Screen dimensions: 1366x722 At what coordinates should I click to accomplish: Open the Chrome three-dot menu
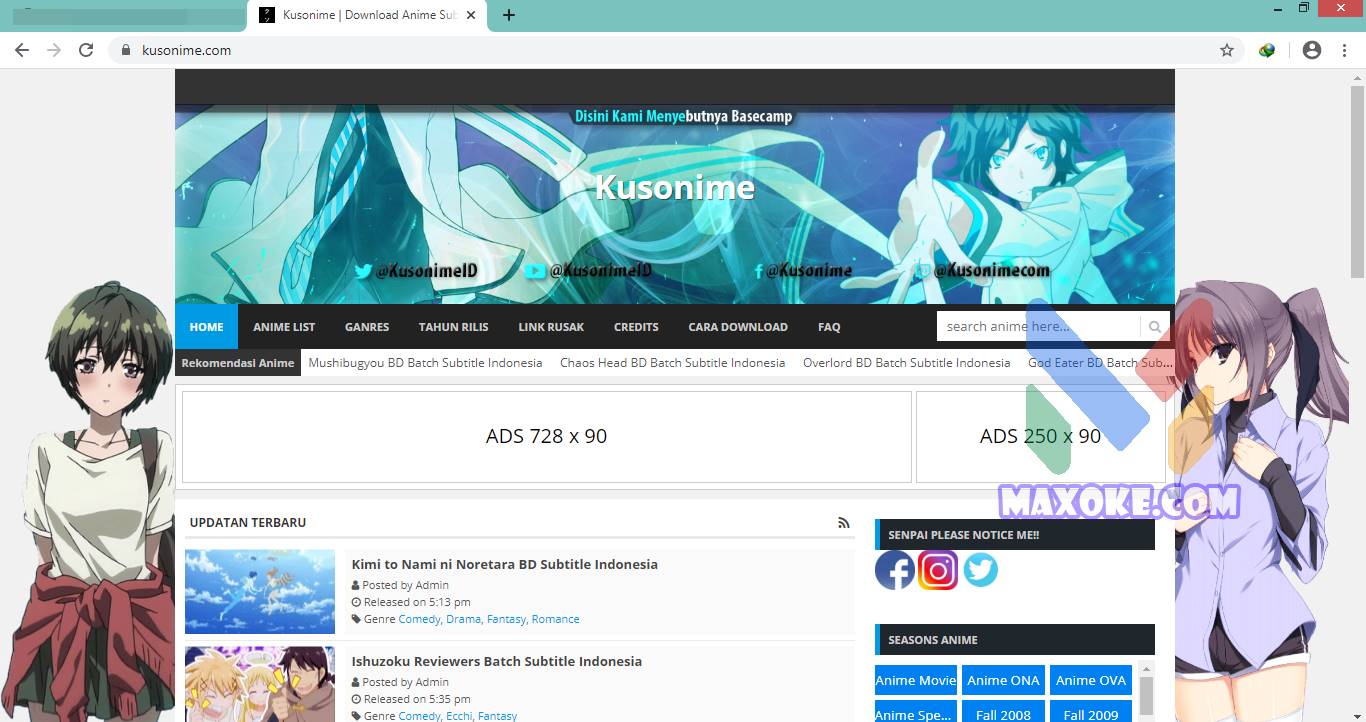point(1345,50)
